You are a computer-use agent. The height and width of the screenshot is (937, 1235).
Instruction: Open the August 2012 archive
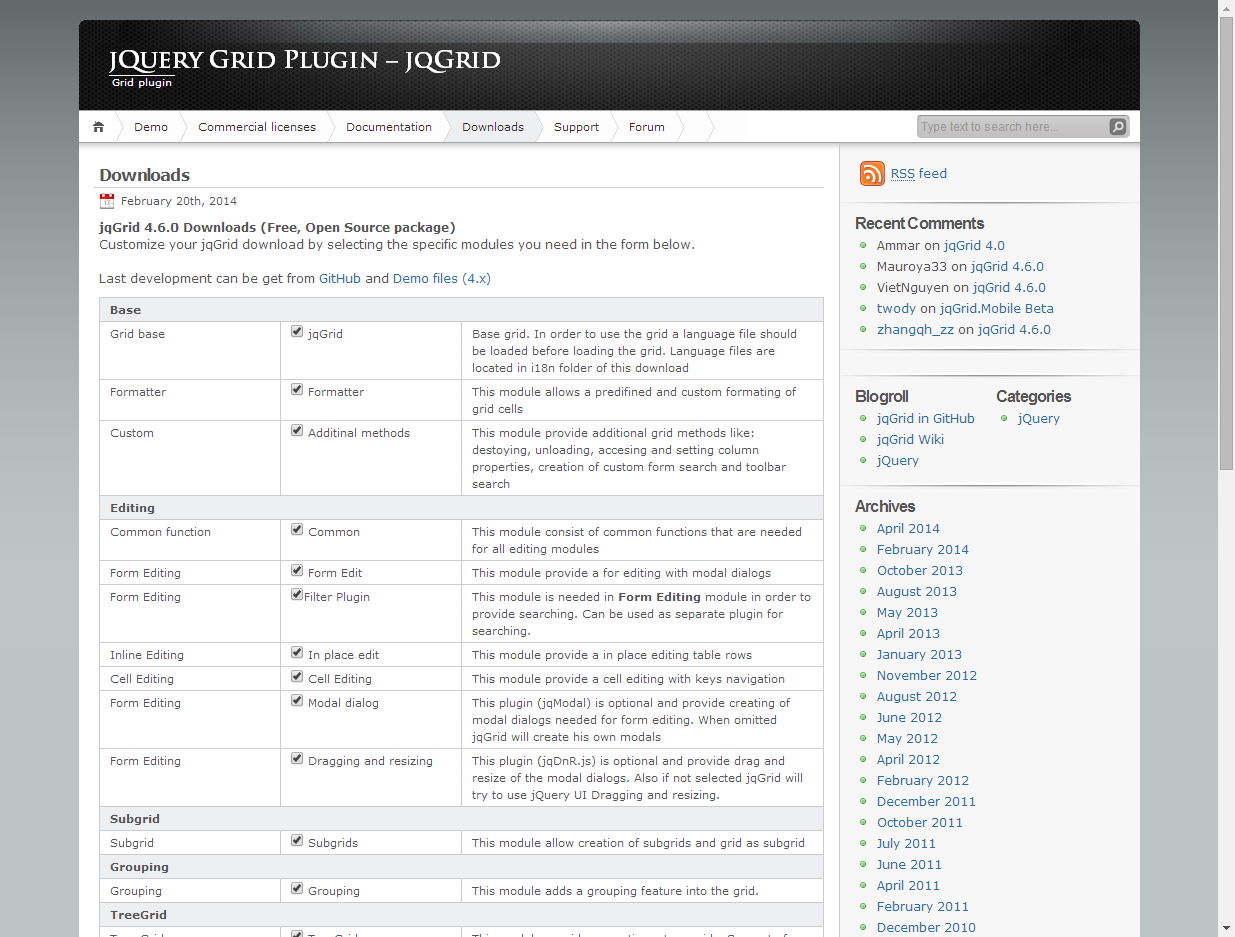tap(917, 697)
